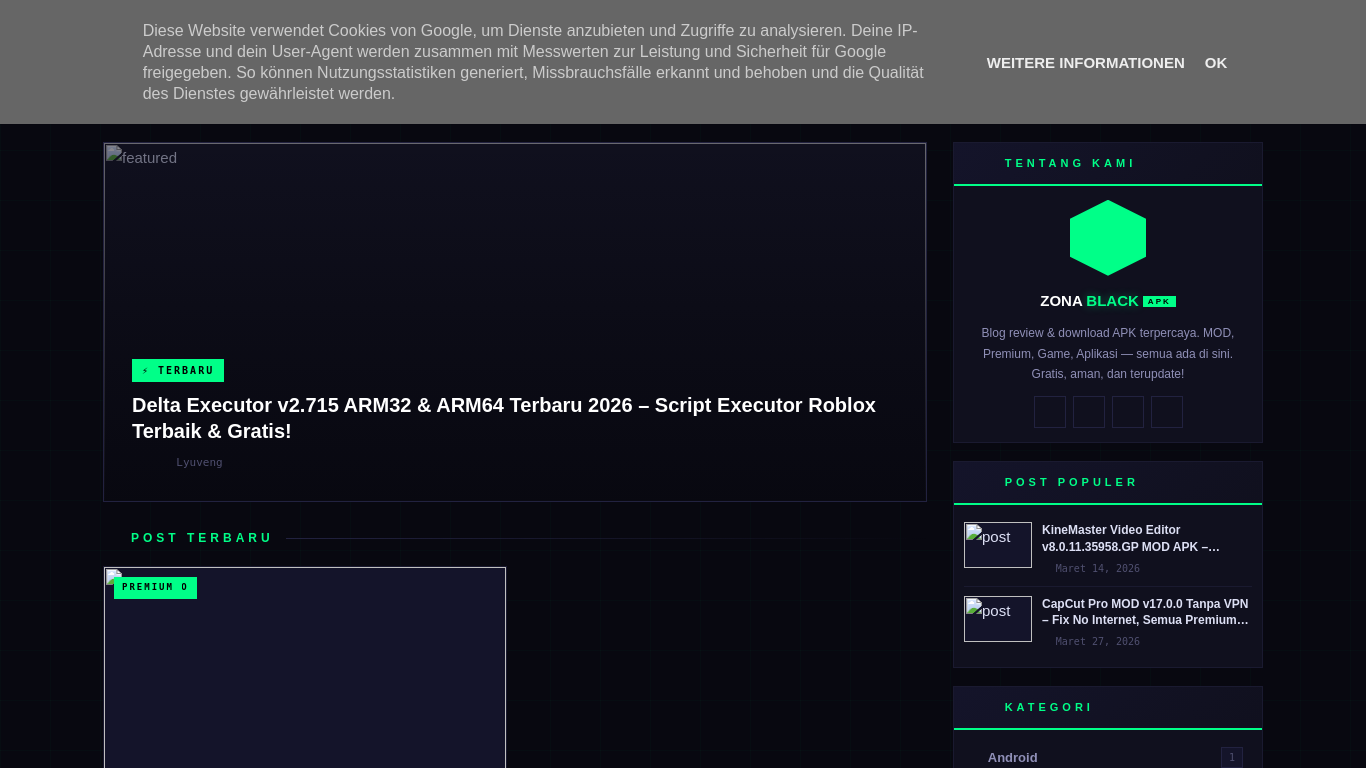Open the post card image under POST TERBARU
The width and height of the screenshot is (1366, 768).
point(305,668)
